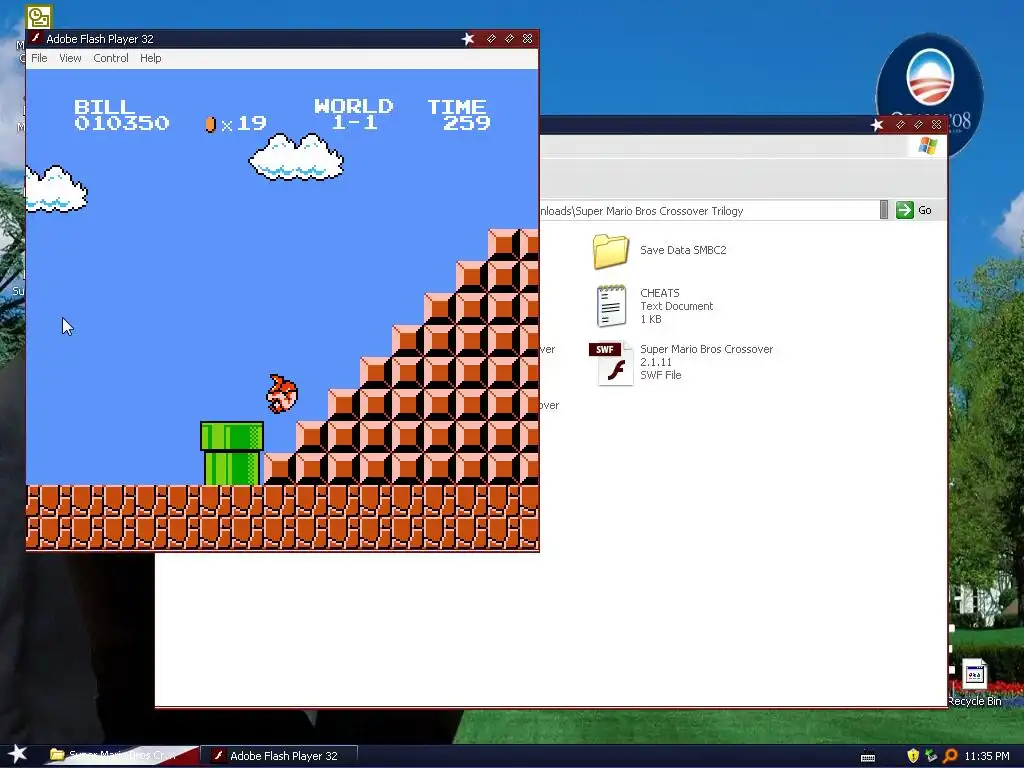This screenshot has height=768, width=1024.
Task: Minimize the Explorer window
Action: 900,124
